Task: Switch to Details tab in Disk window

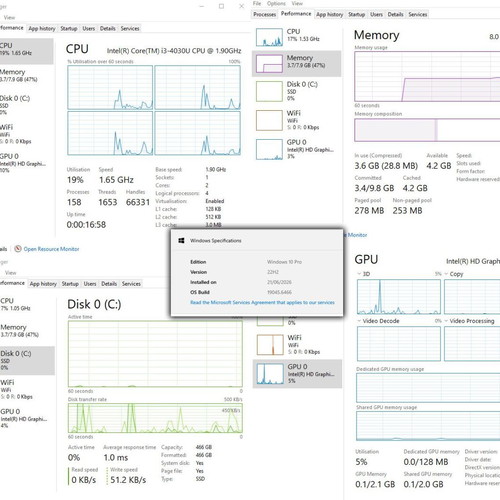Action: [109, 284]
